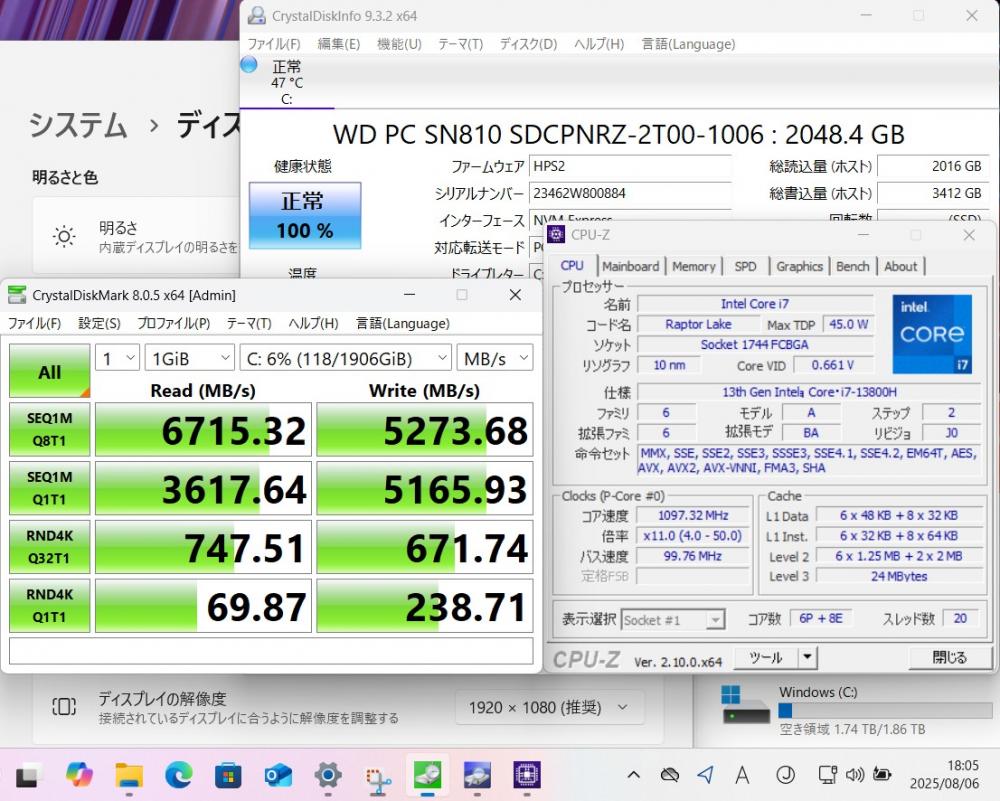Image resolution: width=1000 pixels, height=801 pixels.
Task: Open CrystalDiskInfo ディスク(D) menu
Action: point(528,44)
